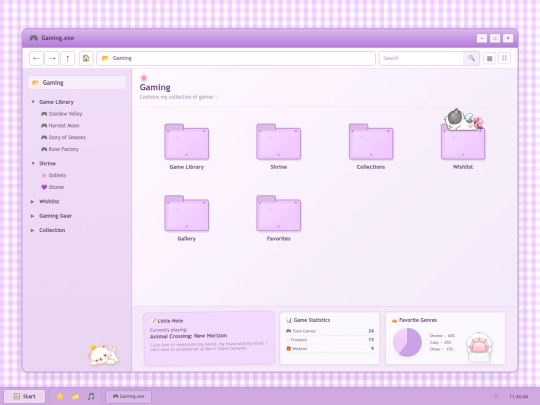540x405 pixels.
Task: Click the Otome genre legend entry
Action: pos(442,335)
